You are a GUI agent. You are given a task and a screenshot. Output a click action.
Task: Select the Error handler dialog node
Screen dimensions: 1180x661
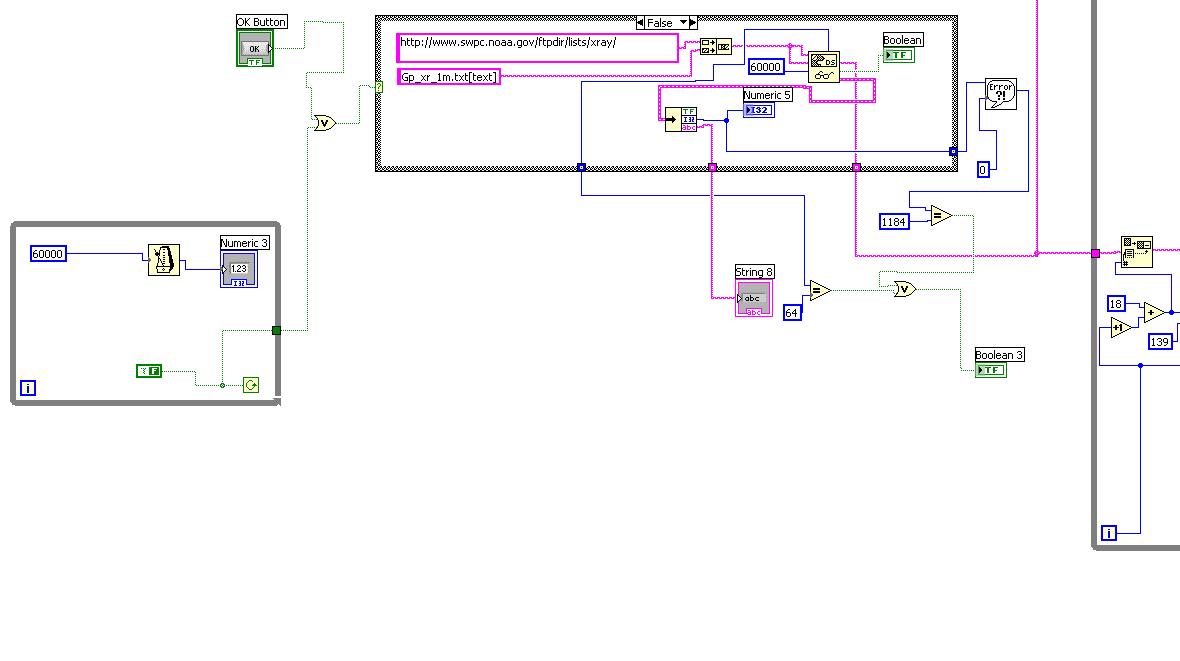[x=1001, y=94]
